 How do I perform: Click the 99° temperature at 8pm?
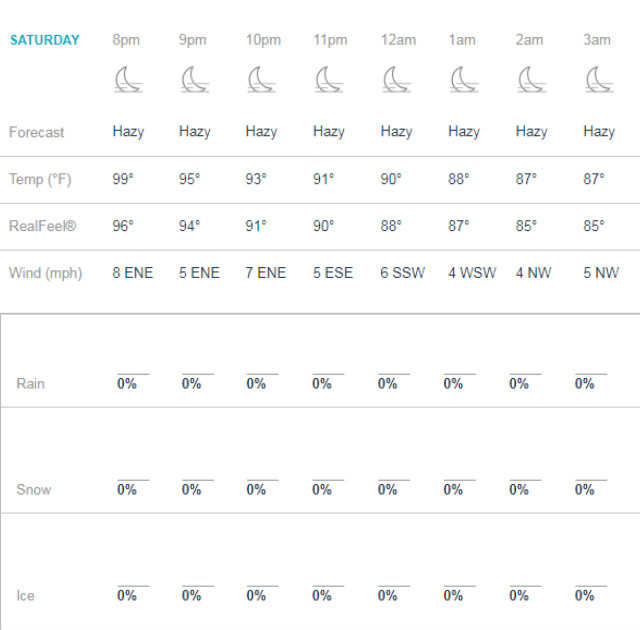[x=123, y=179]
